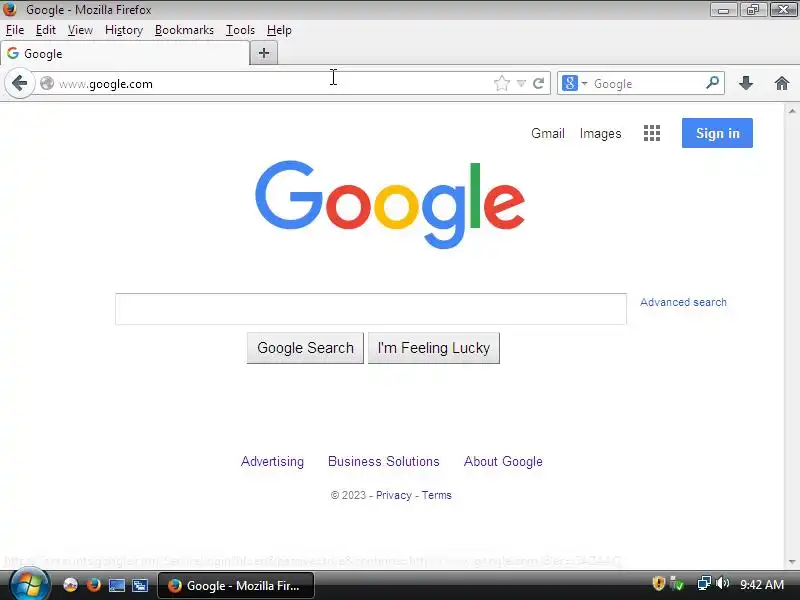
Task: Open a new tab with the plus button
Action: [264, 53]
